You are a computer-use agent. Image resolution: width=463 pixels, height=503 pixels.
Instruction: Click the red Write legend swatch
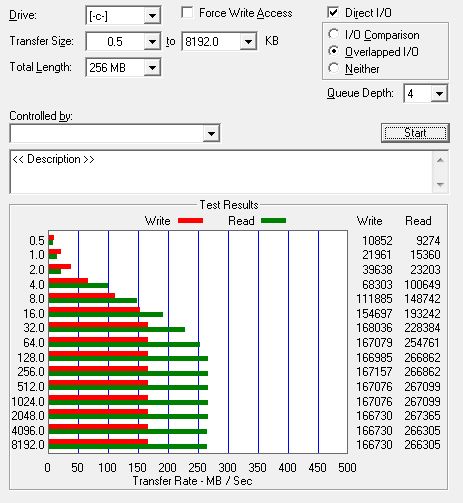pos(190,221)
